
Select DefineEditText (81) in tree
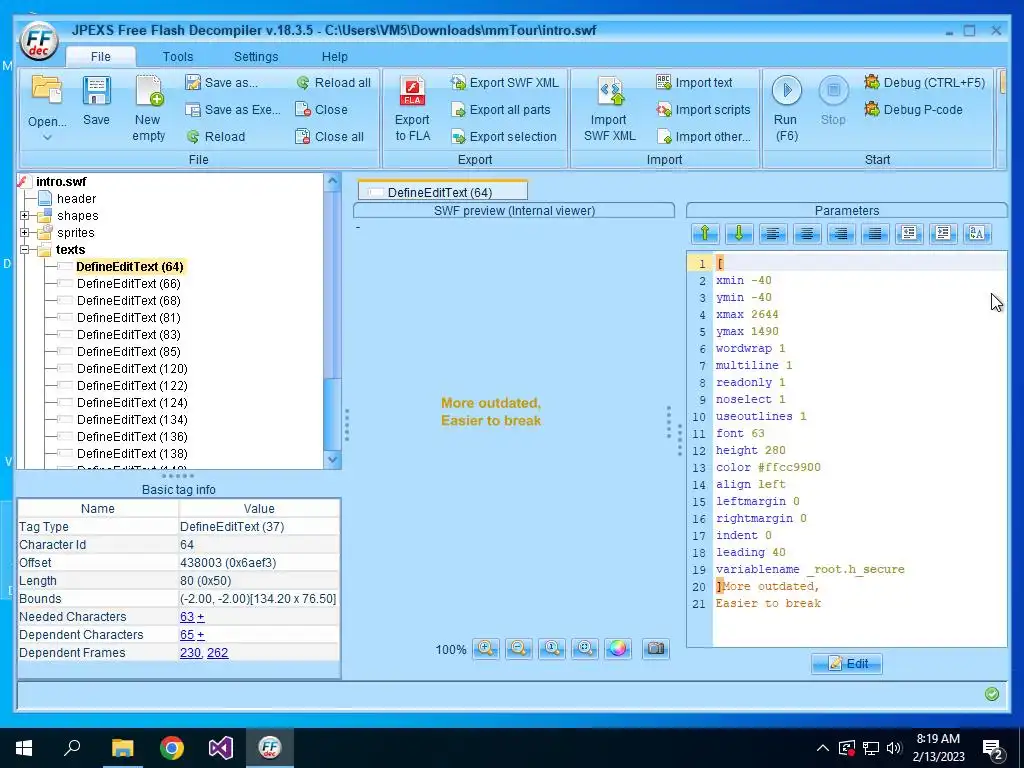click(x=129, y=317)
